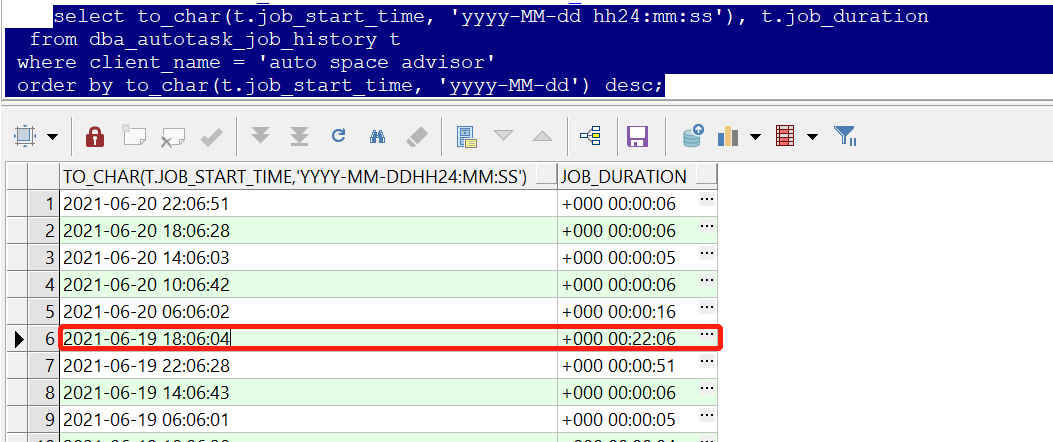The image size is (1053, 442).
Task: Select cell 2021-06-19 22:06:28
Action: click(308, 365)
